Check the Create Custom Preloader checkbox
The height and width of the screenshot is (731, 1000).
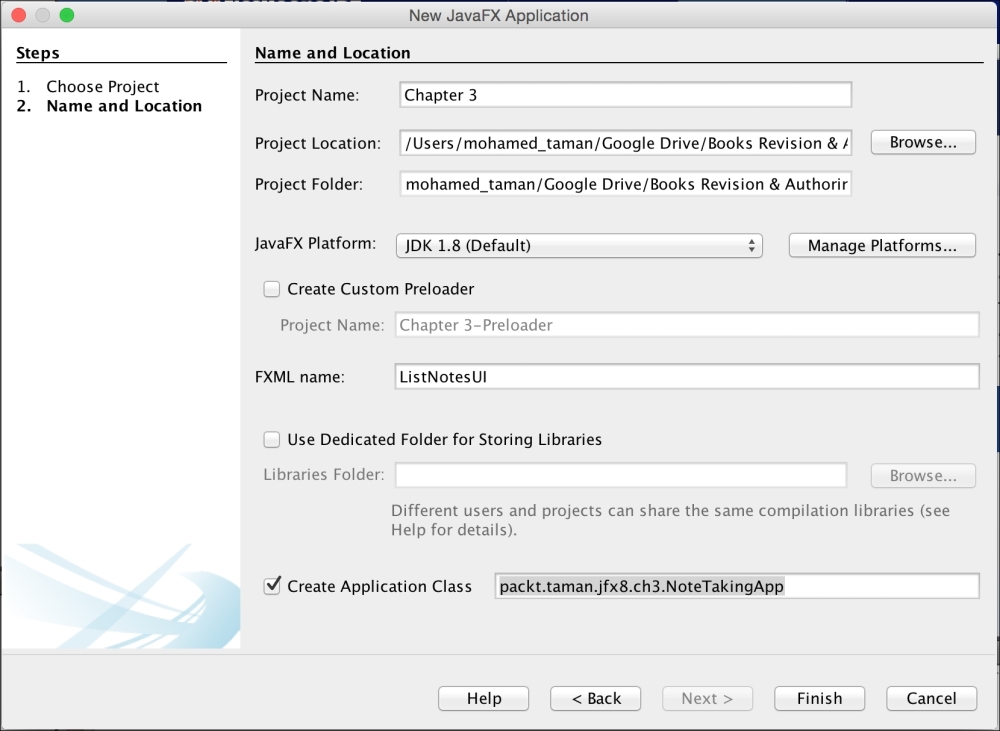271,289
